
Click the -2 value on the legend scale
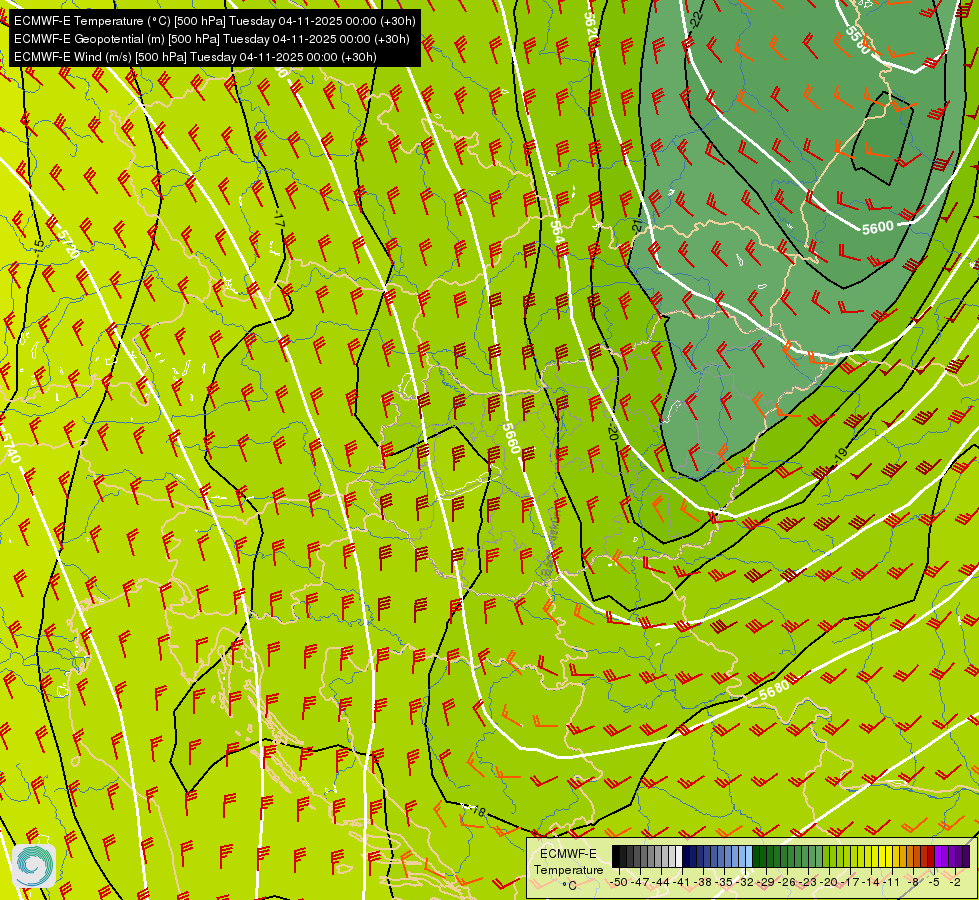click(x=955, y=882)
